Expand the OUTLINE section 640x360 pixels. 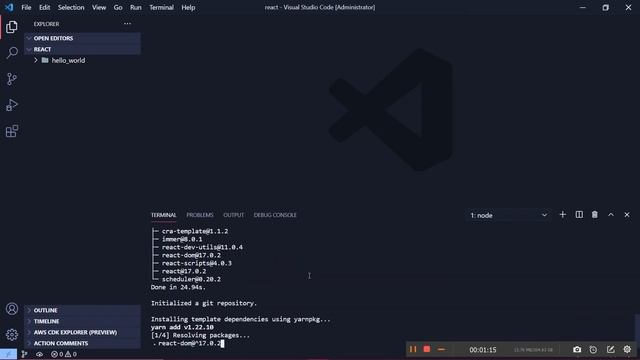82,310
